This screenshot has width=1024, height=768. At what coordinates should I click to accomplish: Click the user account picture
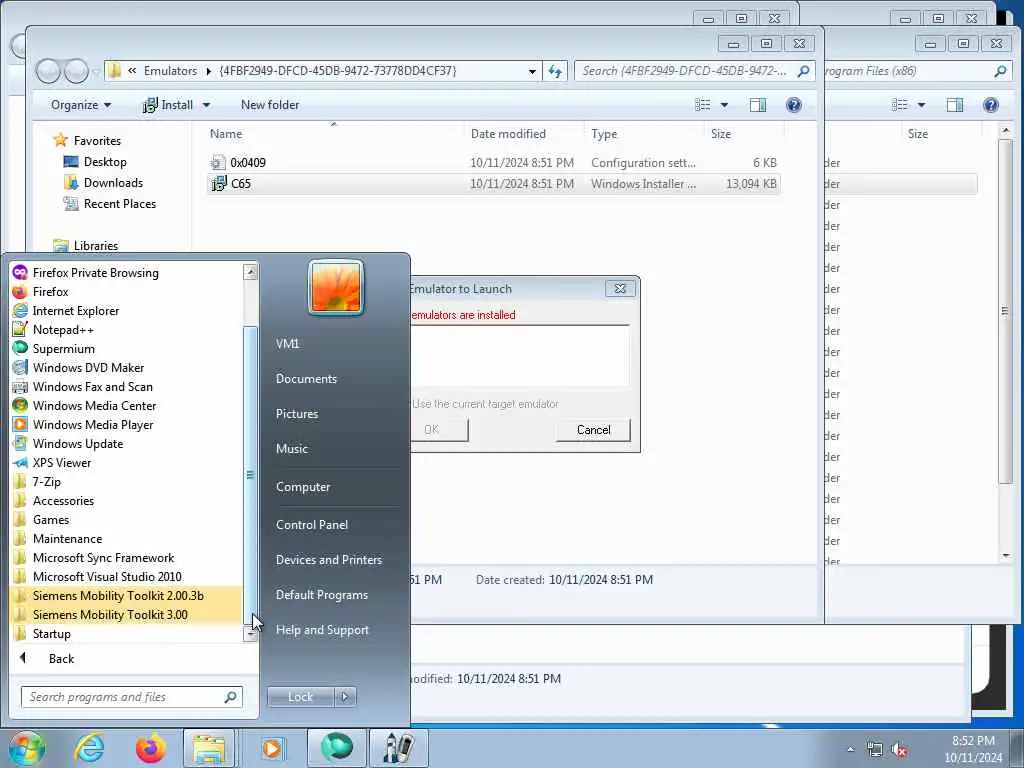click(x=336, y=288)
